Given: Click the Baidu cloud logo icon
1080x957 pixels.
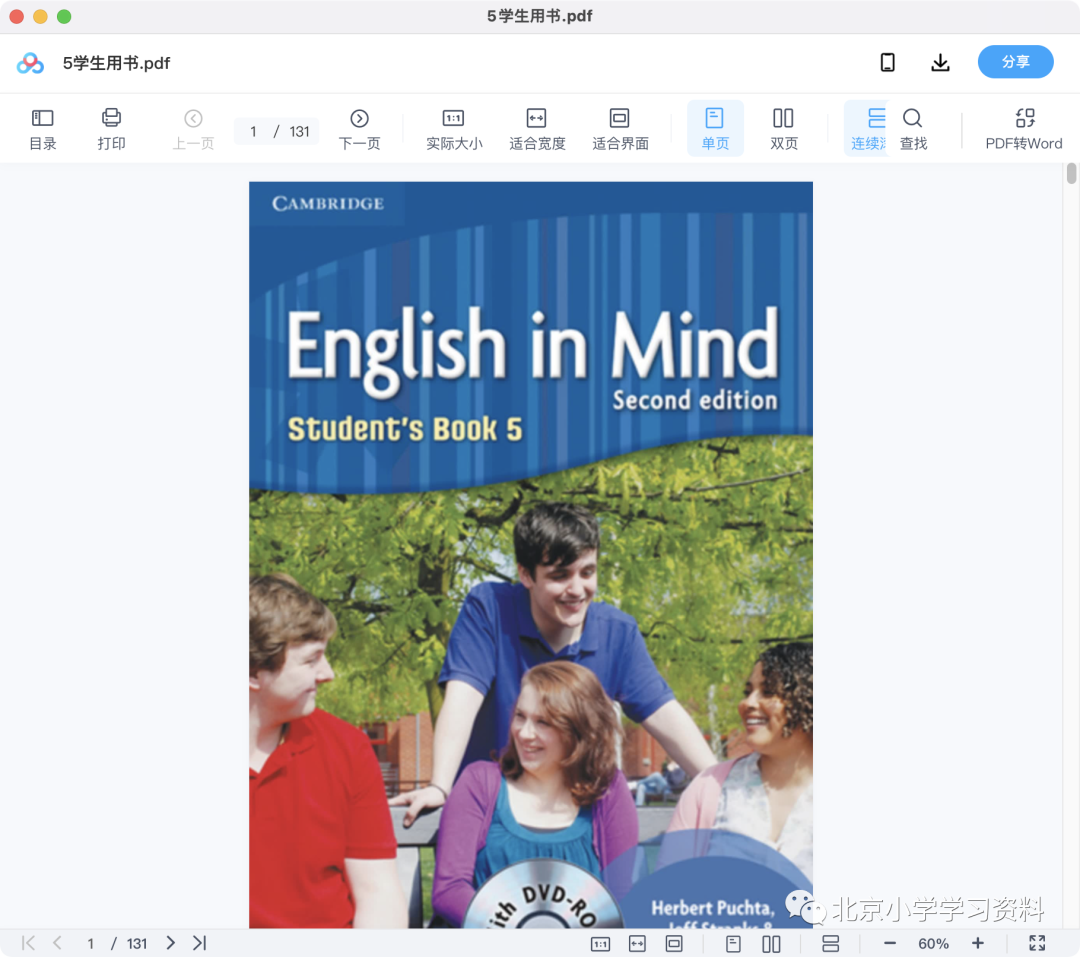Looking at the screenshot, I should (x=30, y=63).
